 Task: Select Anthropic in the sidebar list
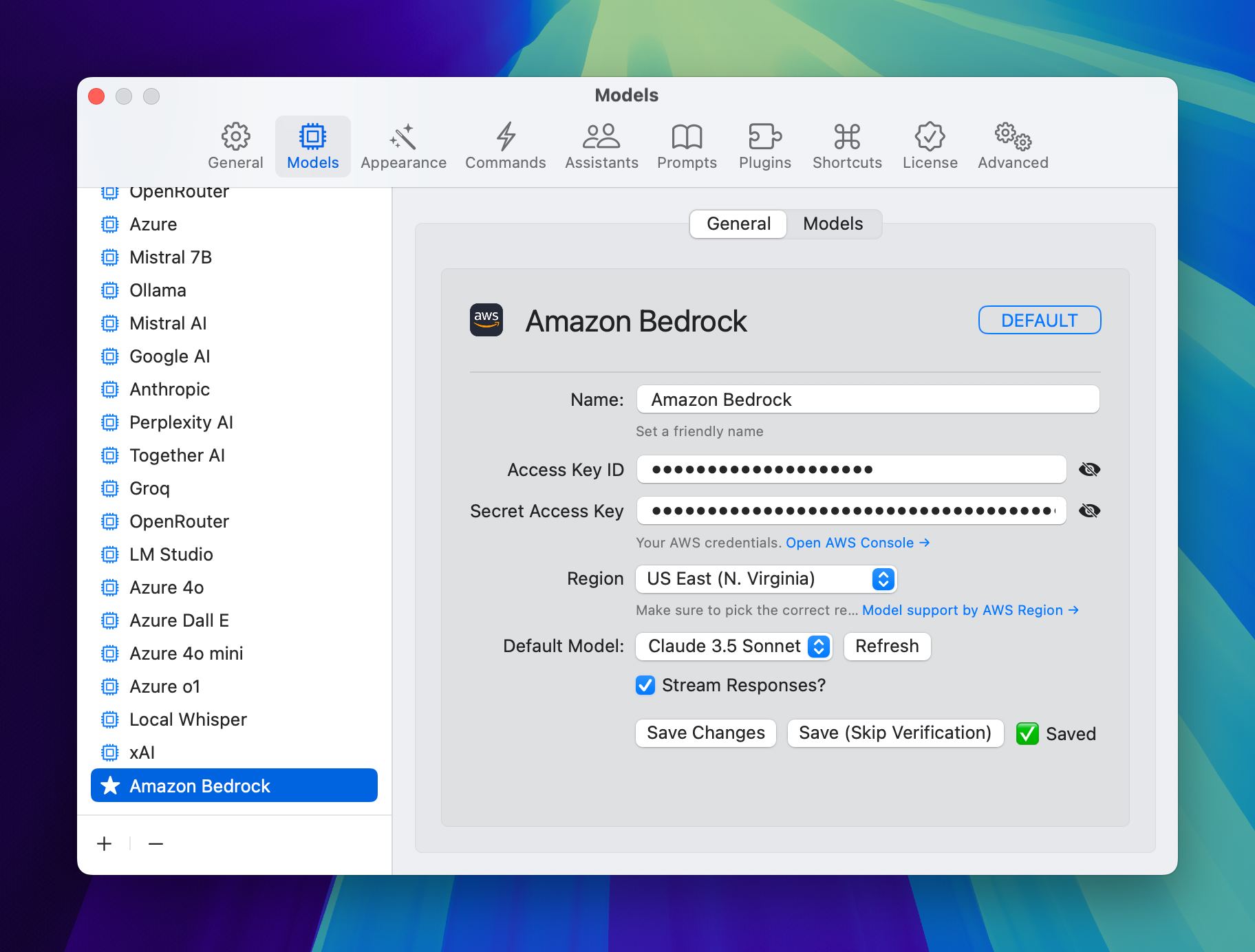coord(169,389)
